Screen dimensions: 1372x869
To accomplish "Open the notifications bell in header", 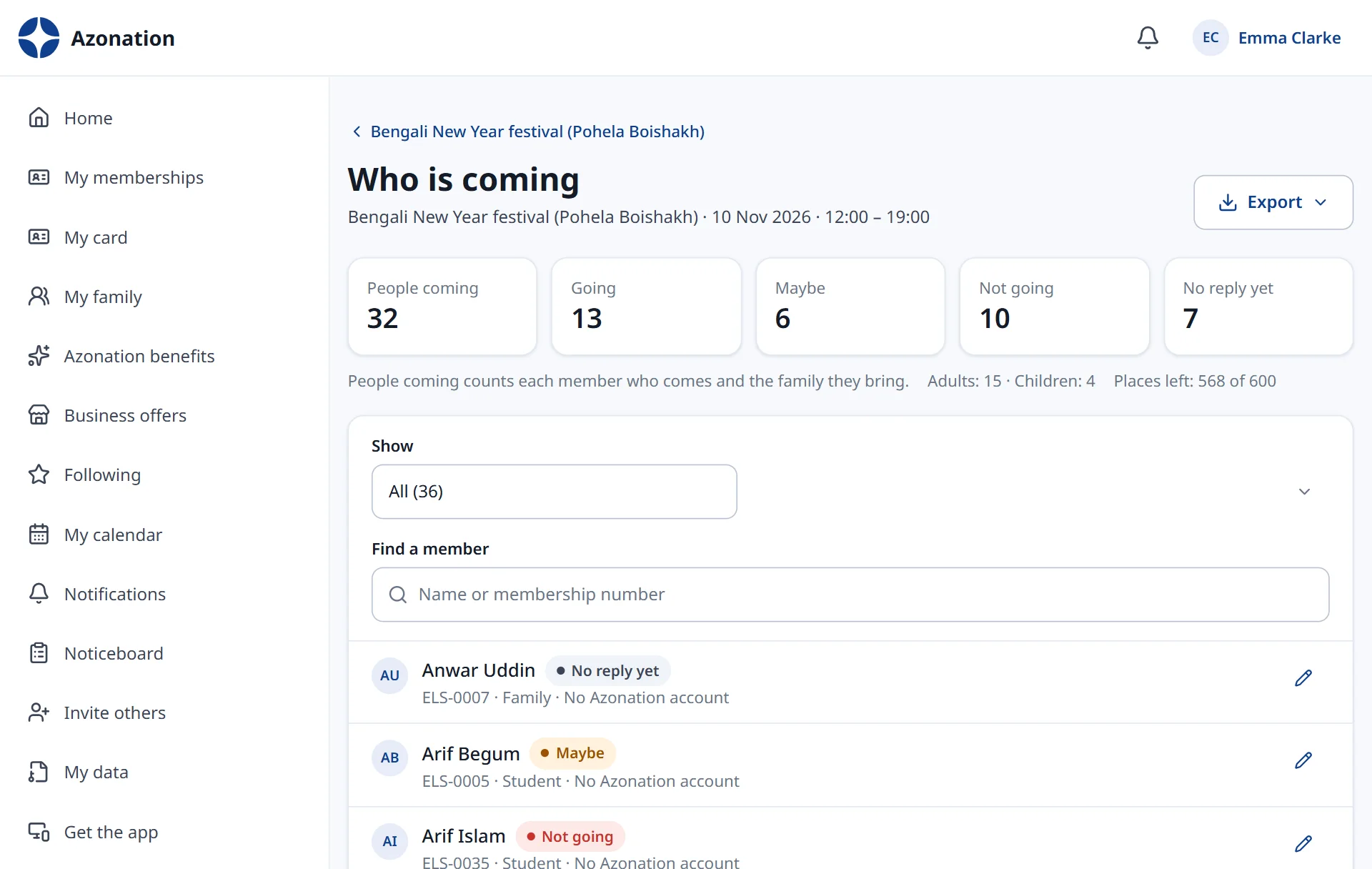I will click(x=1148, y=38).
